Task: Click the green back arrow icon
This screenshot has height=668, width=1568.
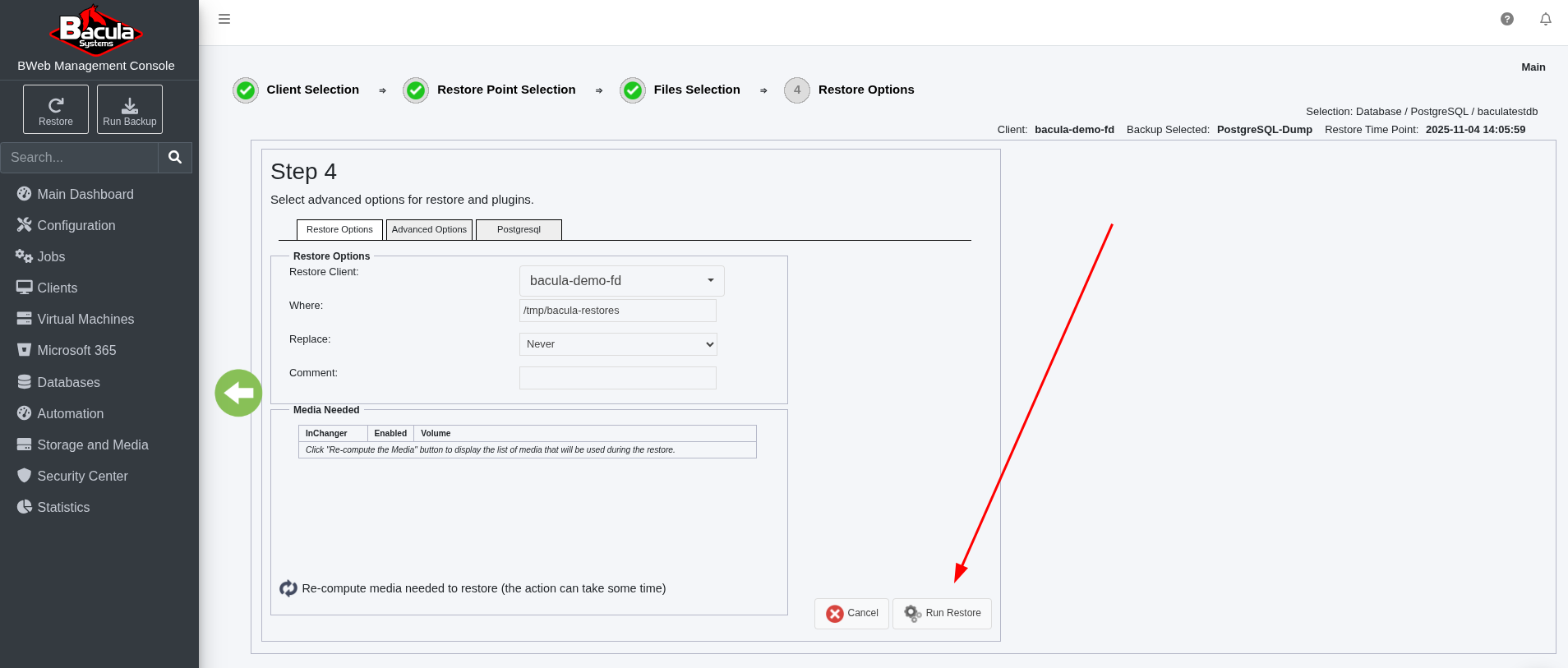Action: [238, 393]
